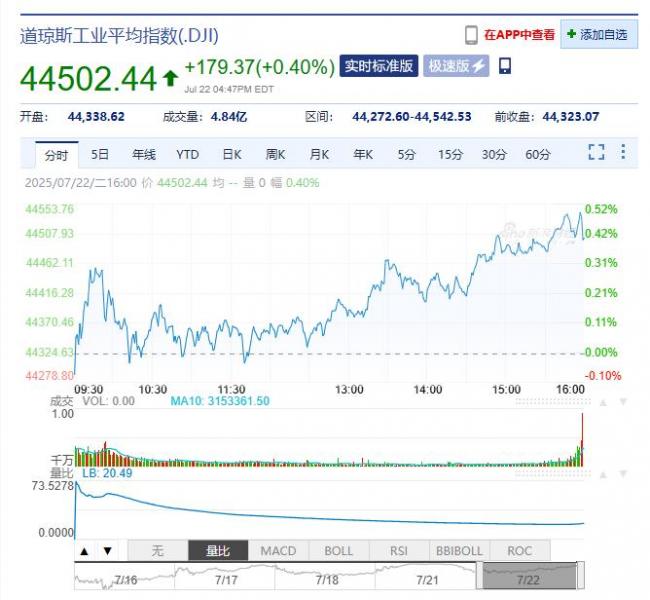Select the MACD indicator tab
650x600 pixels.
coord(278,551)
